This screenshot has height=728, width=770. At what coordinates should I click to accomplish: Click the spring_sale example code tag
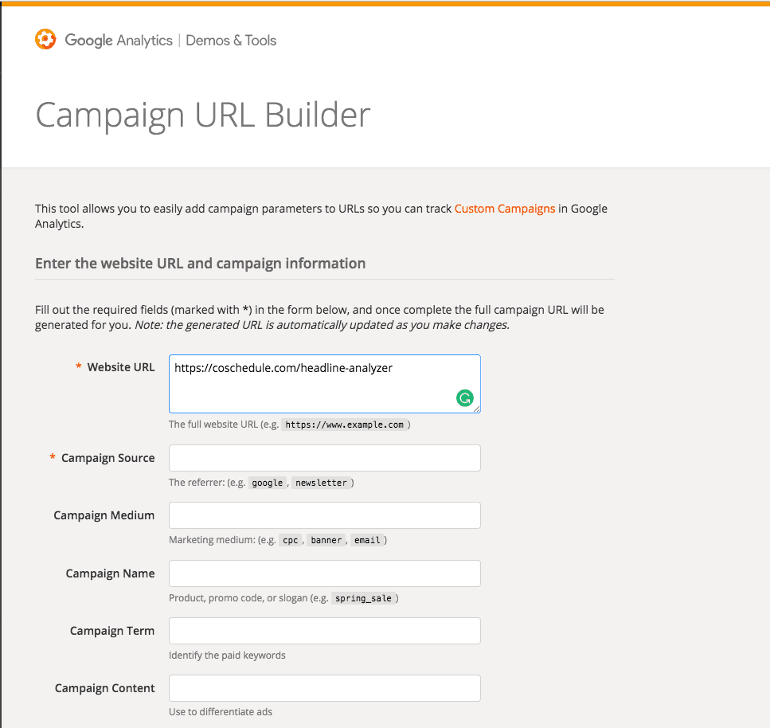point(363,598)
